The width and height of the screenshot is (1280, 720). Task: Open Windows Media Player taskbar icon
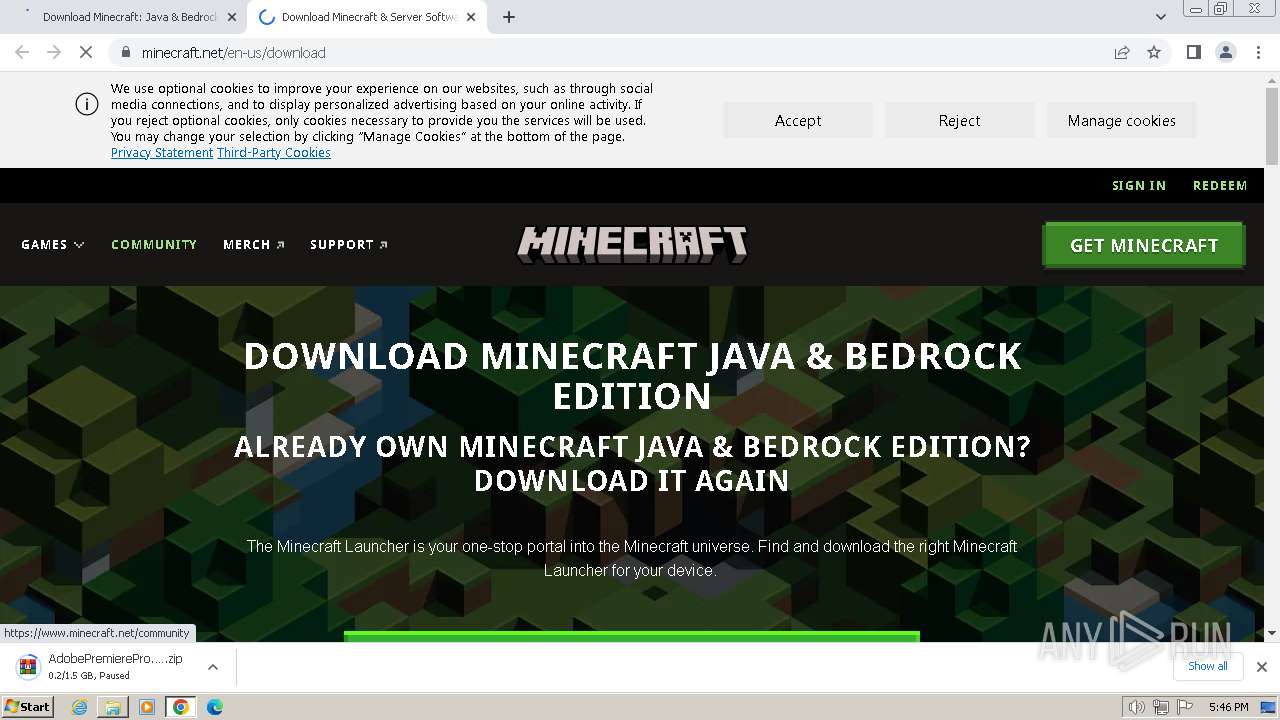[147, 707]
